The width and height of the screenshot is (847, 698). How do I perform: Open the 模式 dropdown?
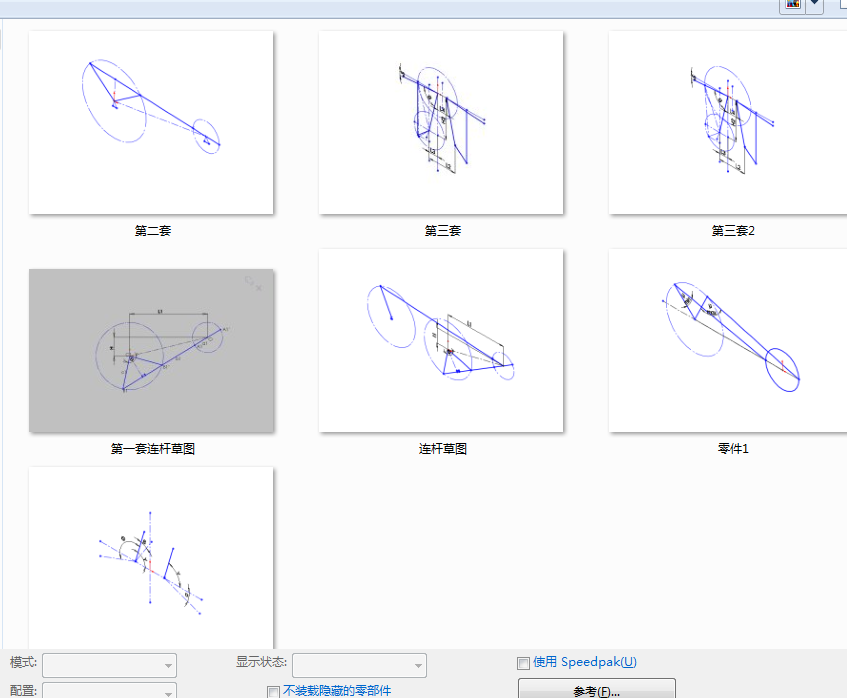tap(110, 666)
